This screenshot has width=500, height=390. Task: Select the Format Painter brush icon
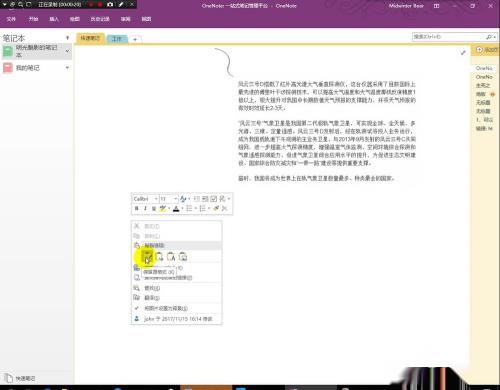pos(216,208)
